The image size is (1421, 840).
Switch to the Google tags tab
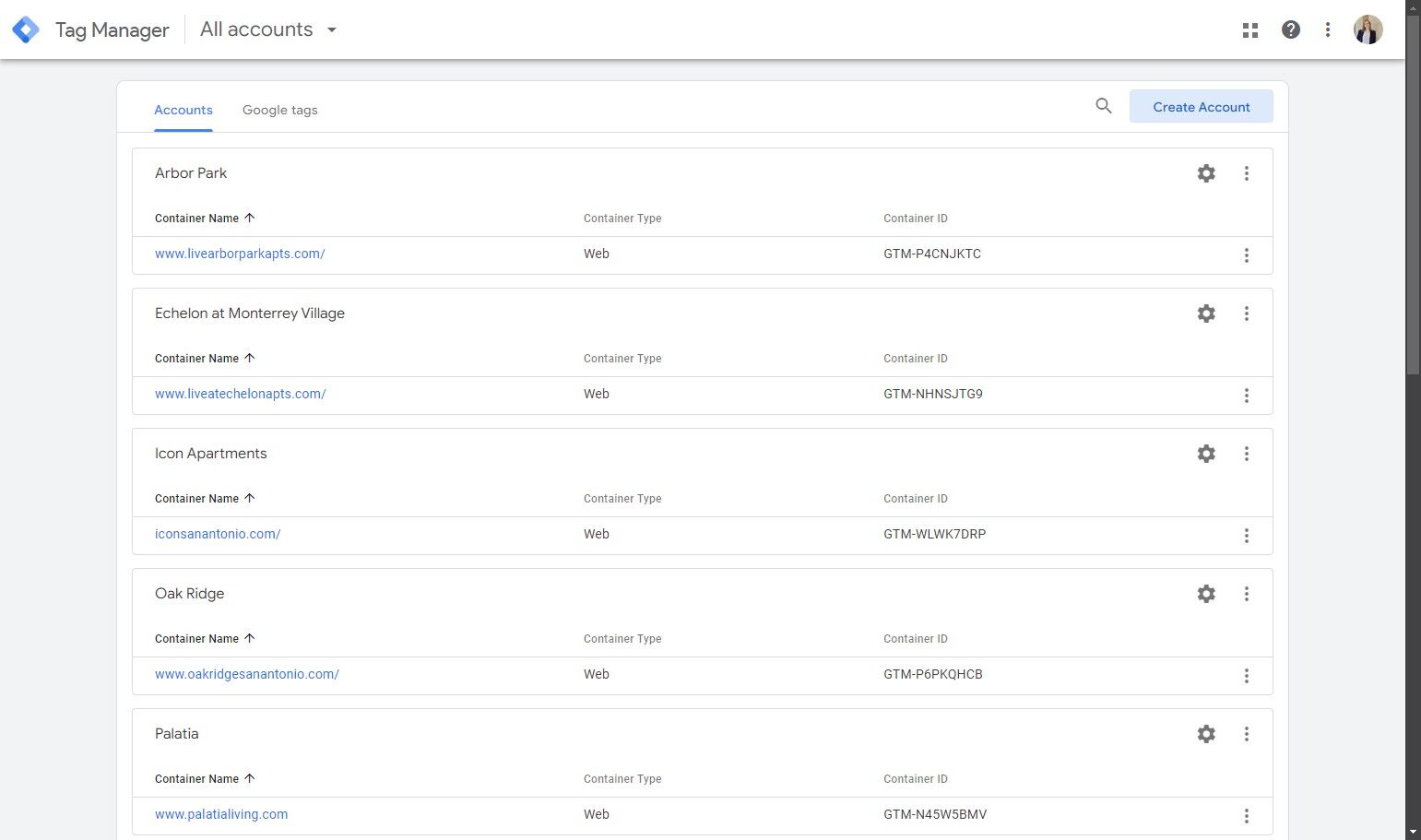tap(280, 110)
